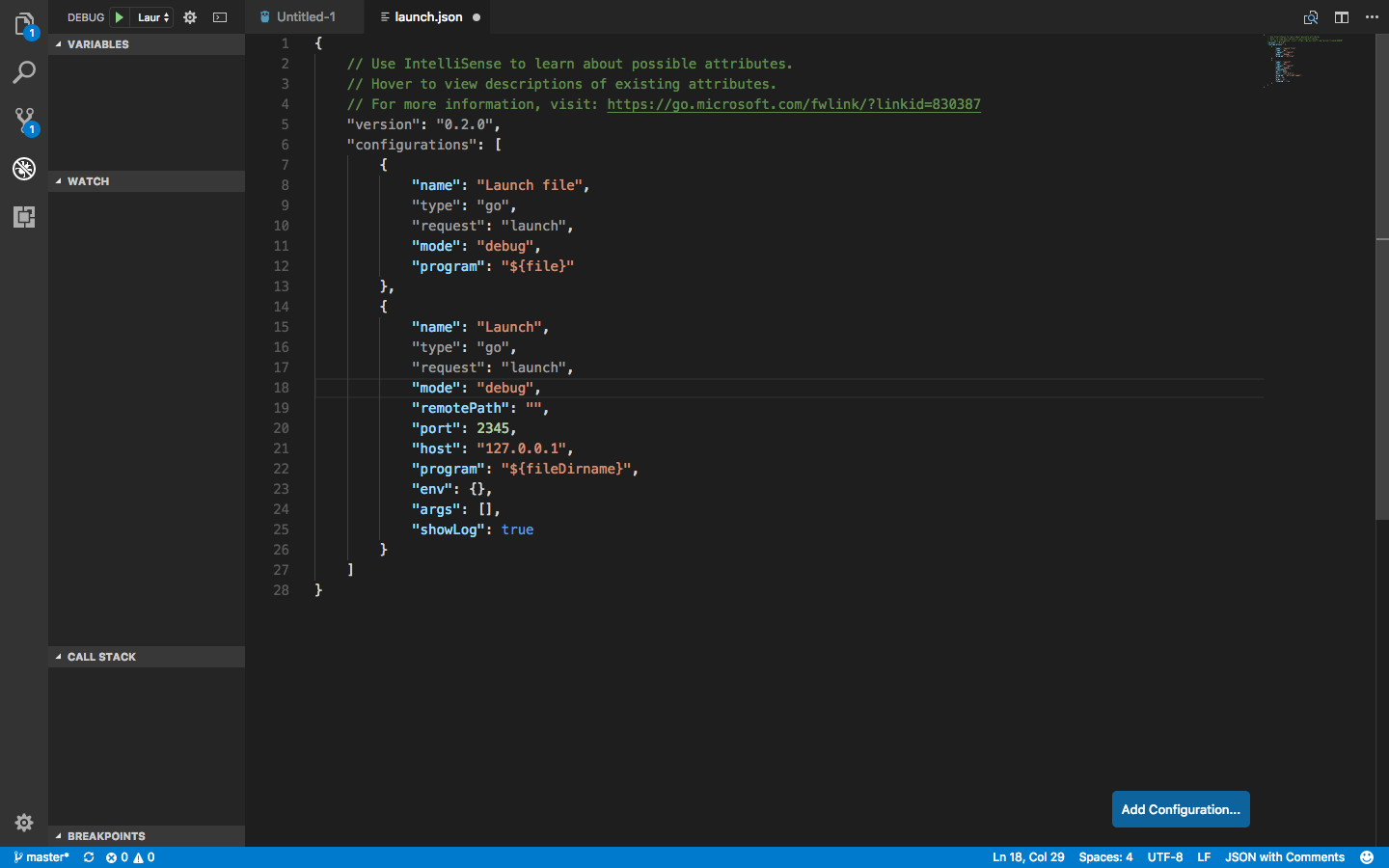Open the Extensions view
Viewport: 1389px width, 868px height.
tap(24, 217)
